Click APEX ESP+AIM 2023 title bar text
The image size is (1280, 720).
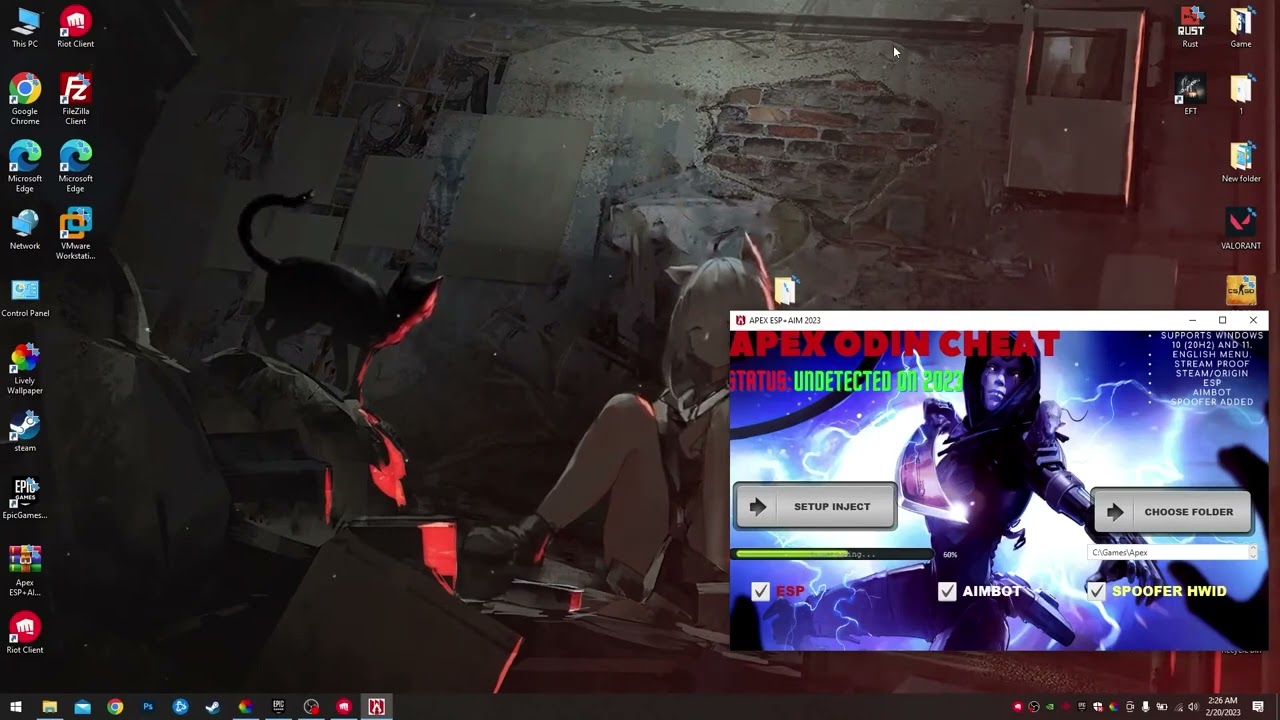click(x=785, y=320)
